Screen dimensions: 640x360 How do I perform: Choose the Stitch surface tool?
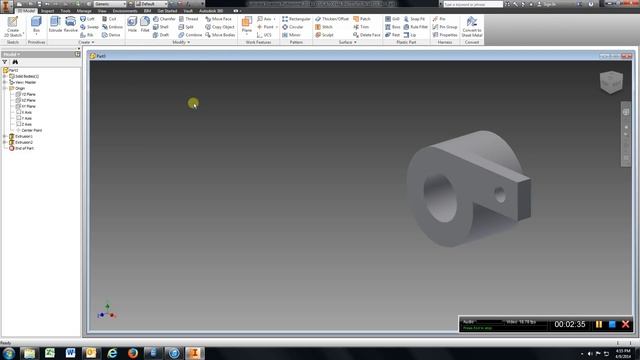point(324,27)
